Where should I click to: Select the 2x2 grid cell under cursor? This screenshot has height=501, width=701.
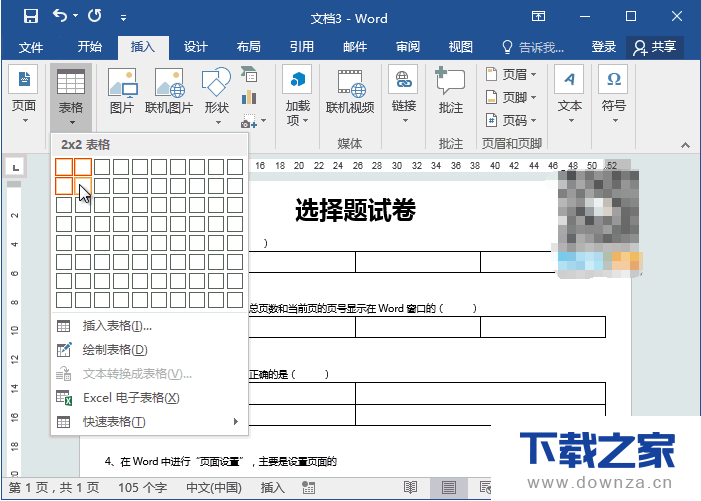(83, 186)
